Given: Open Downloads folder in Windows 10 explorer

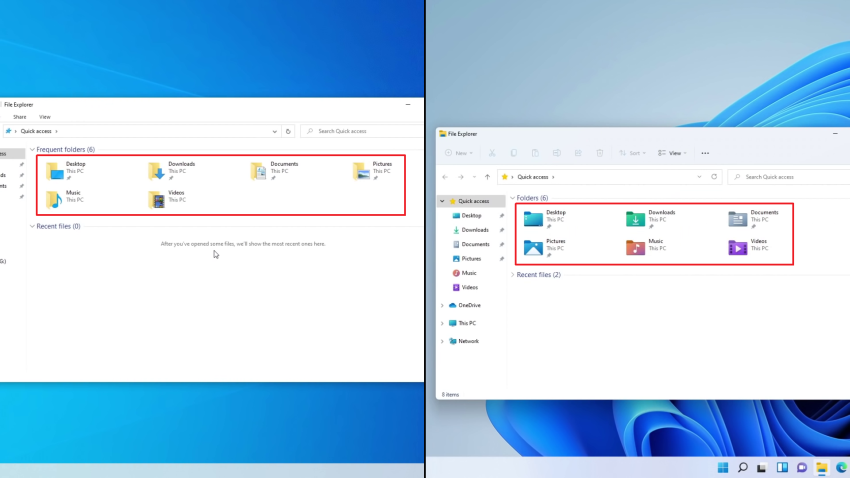Looking at the screenshot, I should coord(171,170).
